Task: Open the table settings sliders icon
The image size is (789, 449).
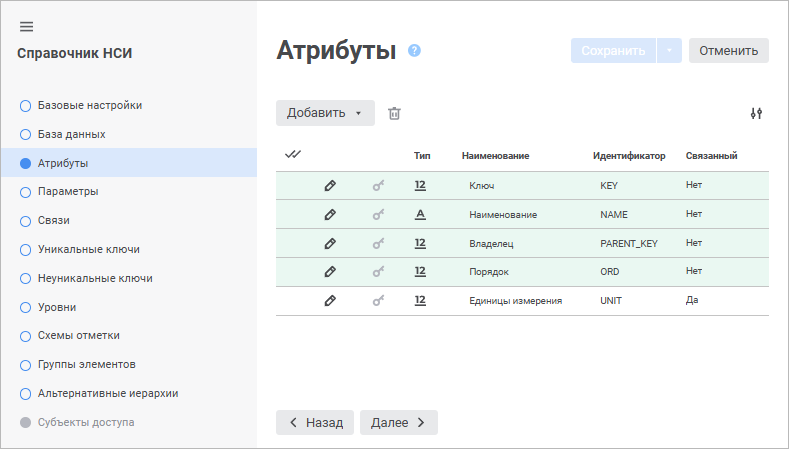Action: coord(756,113)
